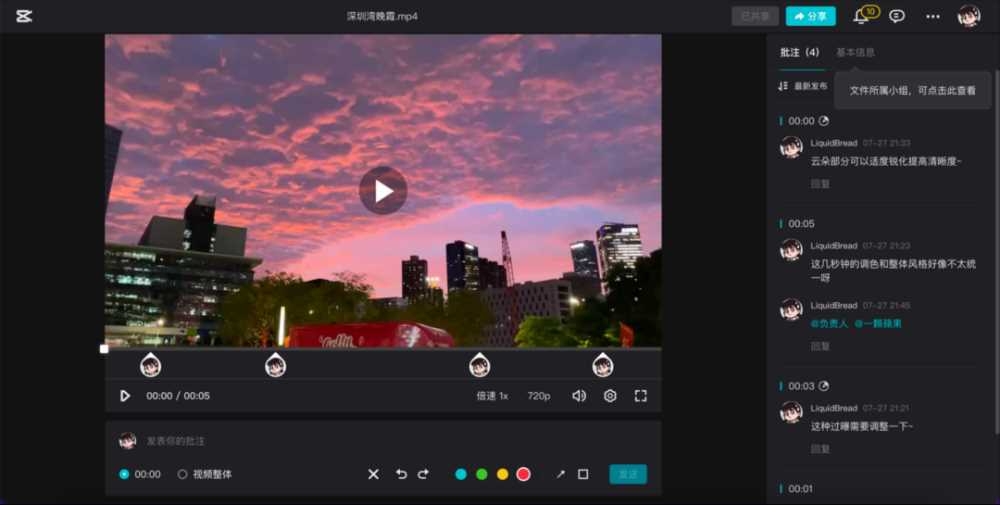Open the 最新发布 sort order dropdown
Viewport: 1000px width, 505px height.
point(803,86)
